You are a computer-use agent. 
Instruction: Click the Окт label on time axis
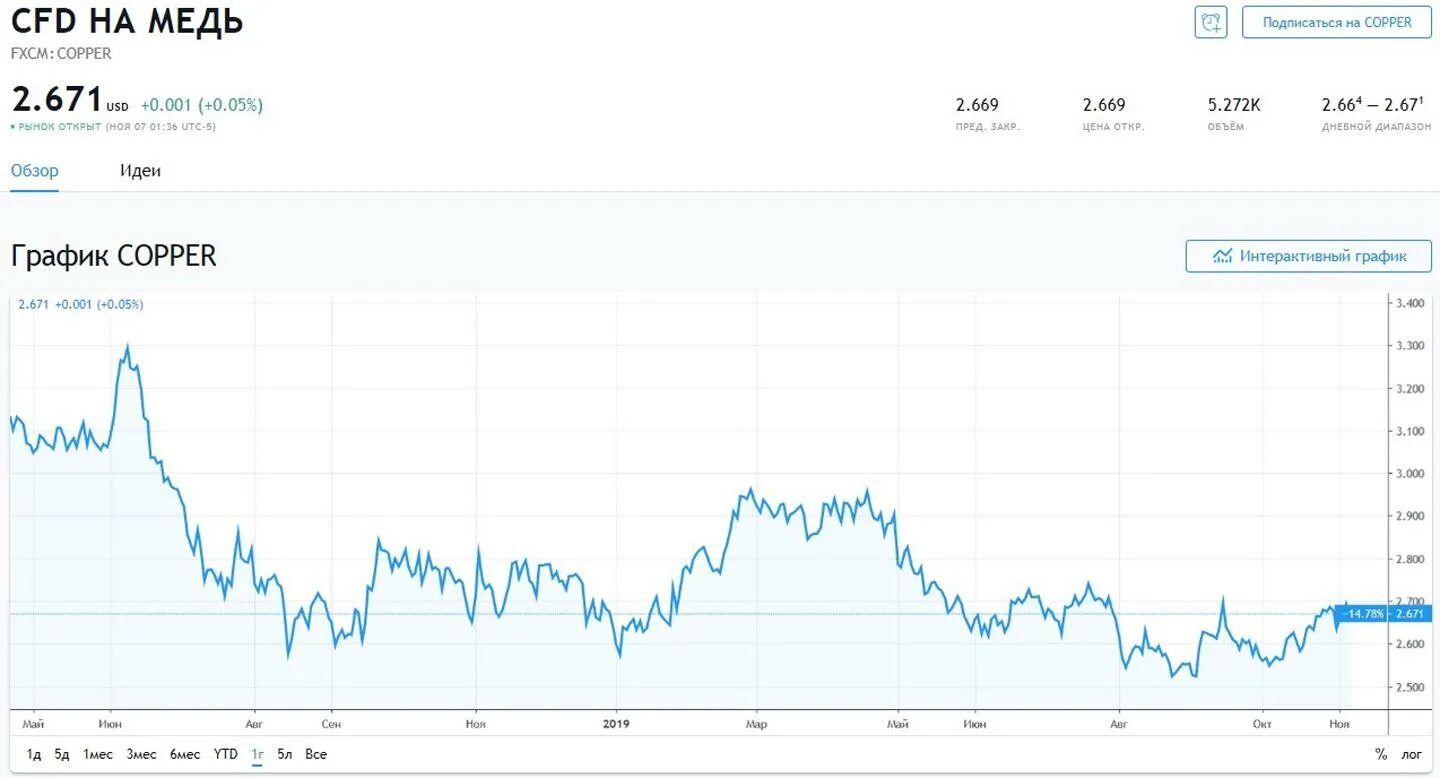pyautogui.click(x=1263, y=723)
